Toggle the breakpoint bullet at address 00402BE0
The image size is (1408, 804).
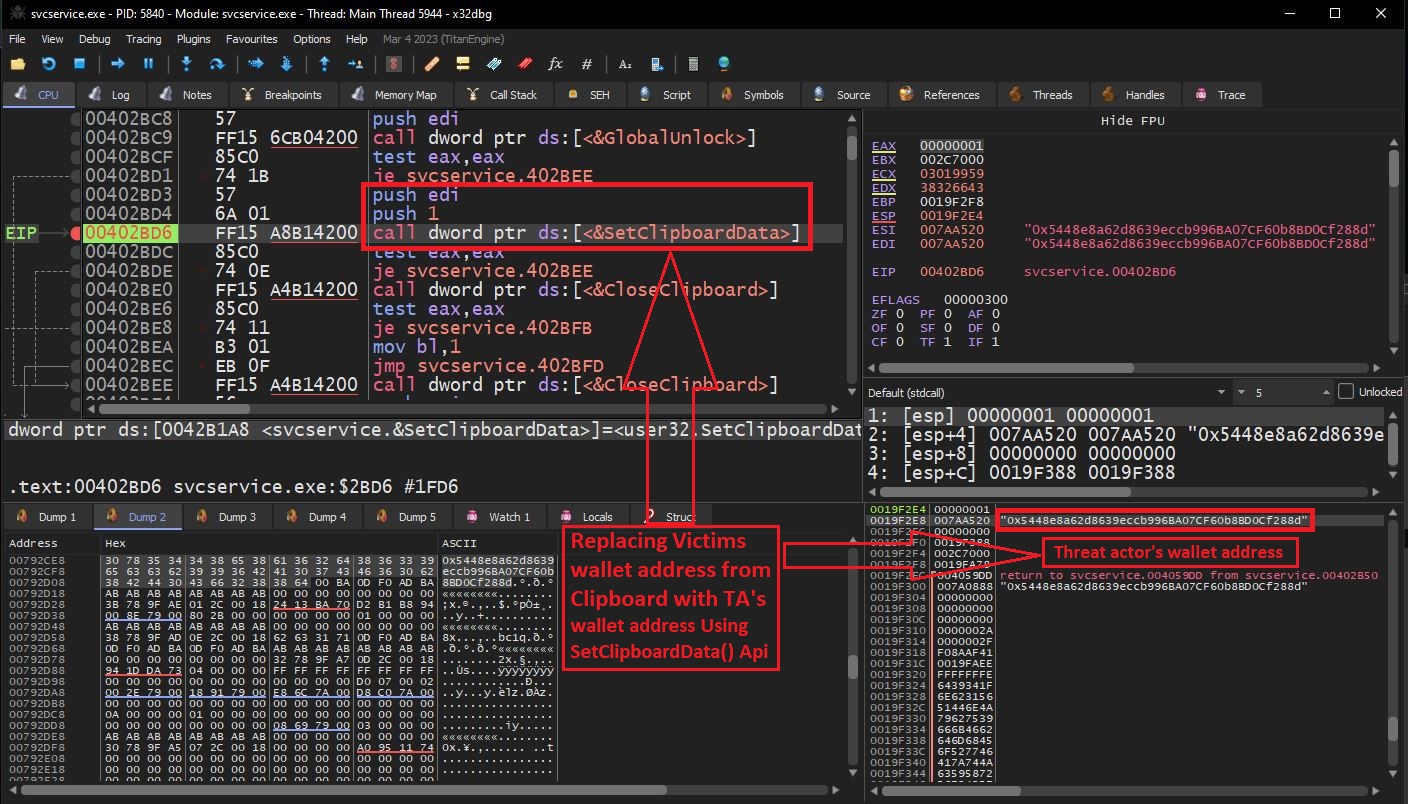pos(75,290)
